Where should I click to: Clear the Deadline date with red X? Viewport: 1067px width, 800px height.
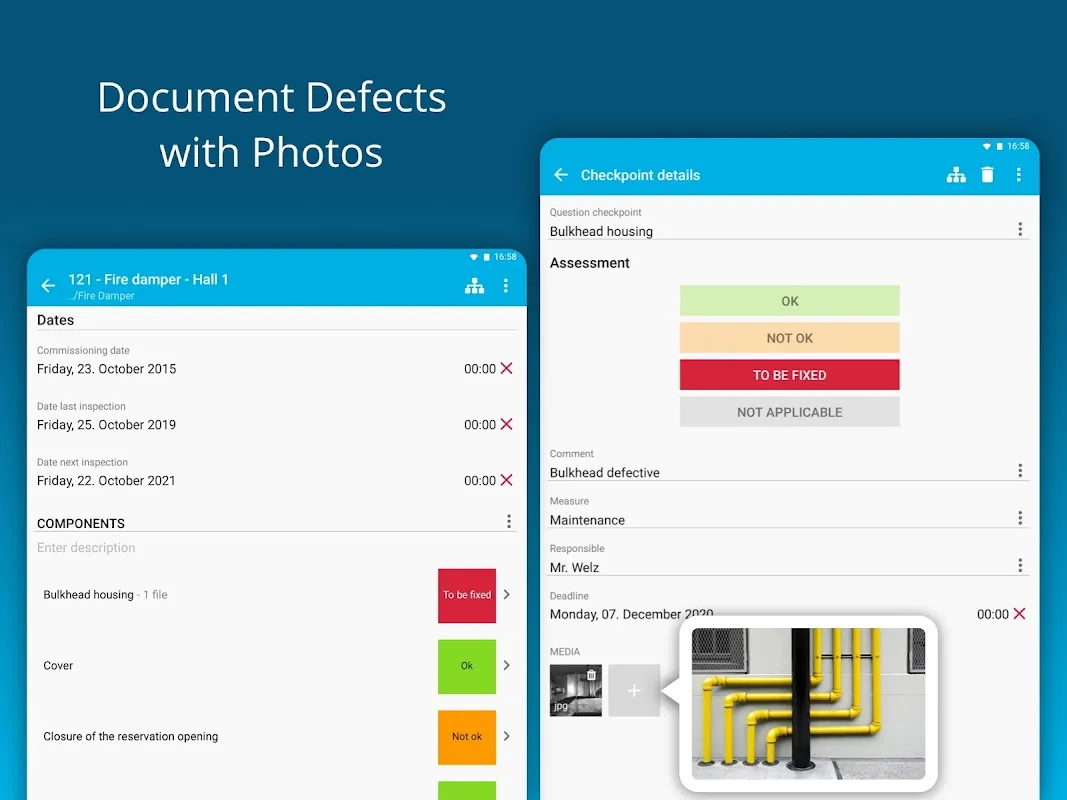tap(1019, 614)
